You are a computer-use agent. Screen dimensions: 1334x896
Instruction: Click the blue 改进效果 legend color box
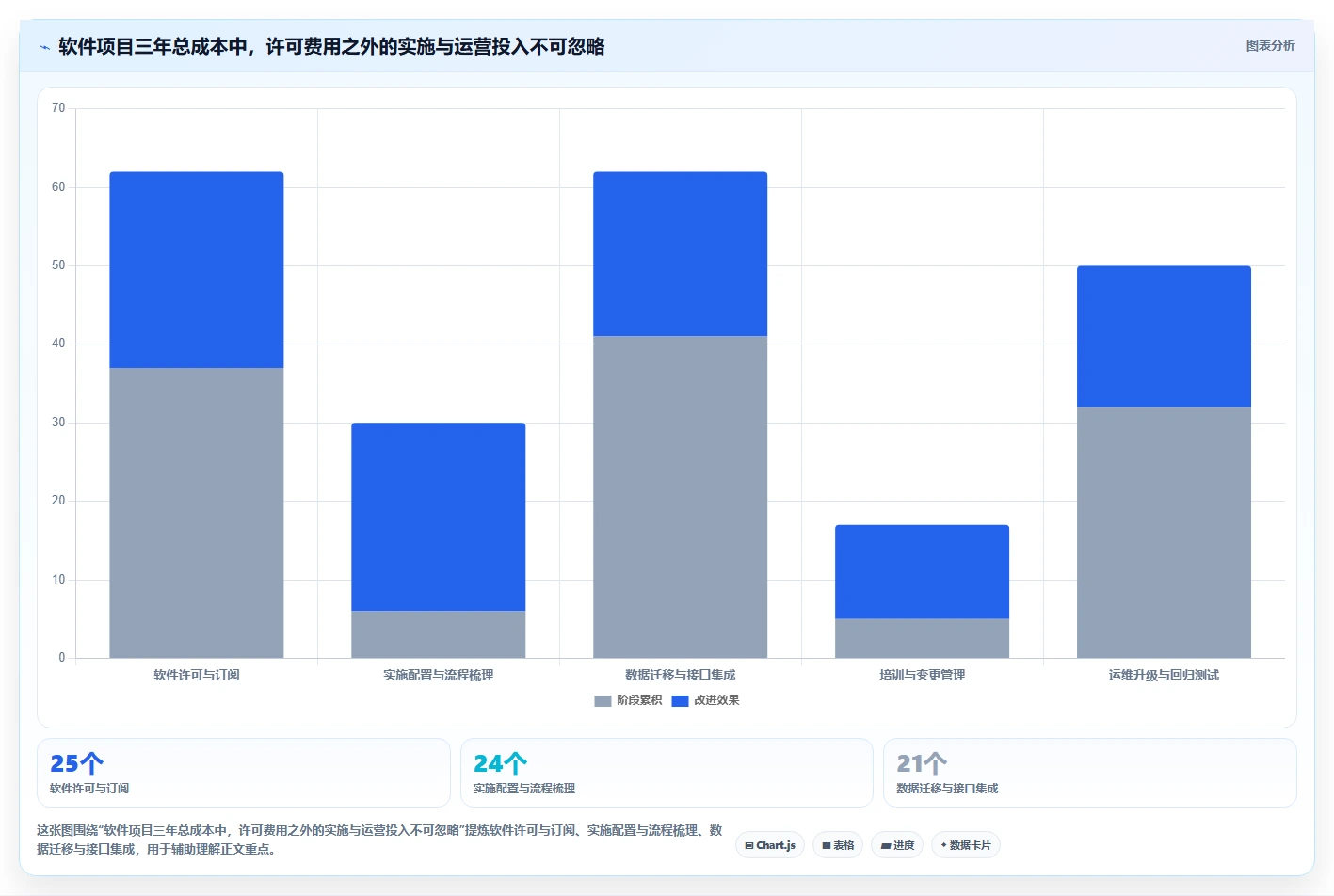pos(680,701)
